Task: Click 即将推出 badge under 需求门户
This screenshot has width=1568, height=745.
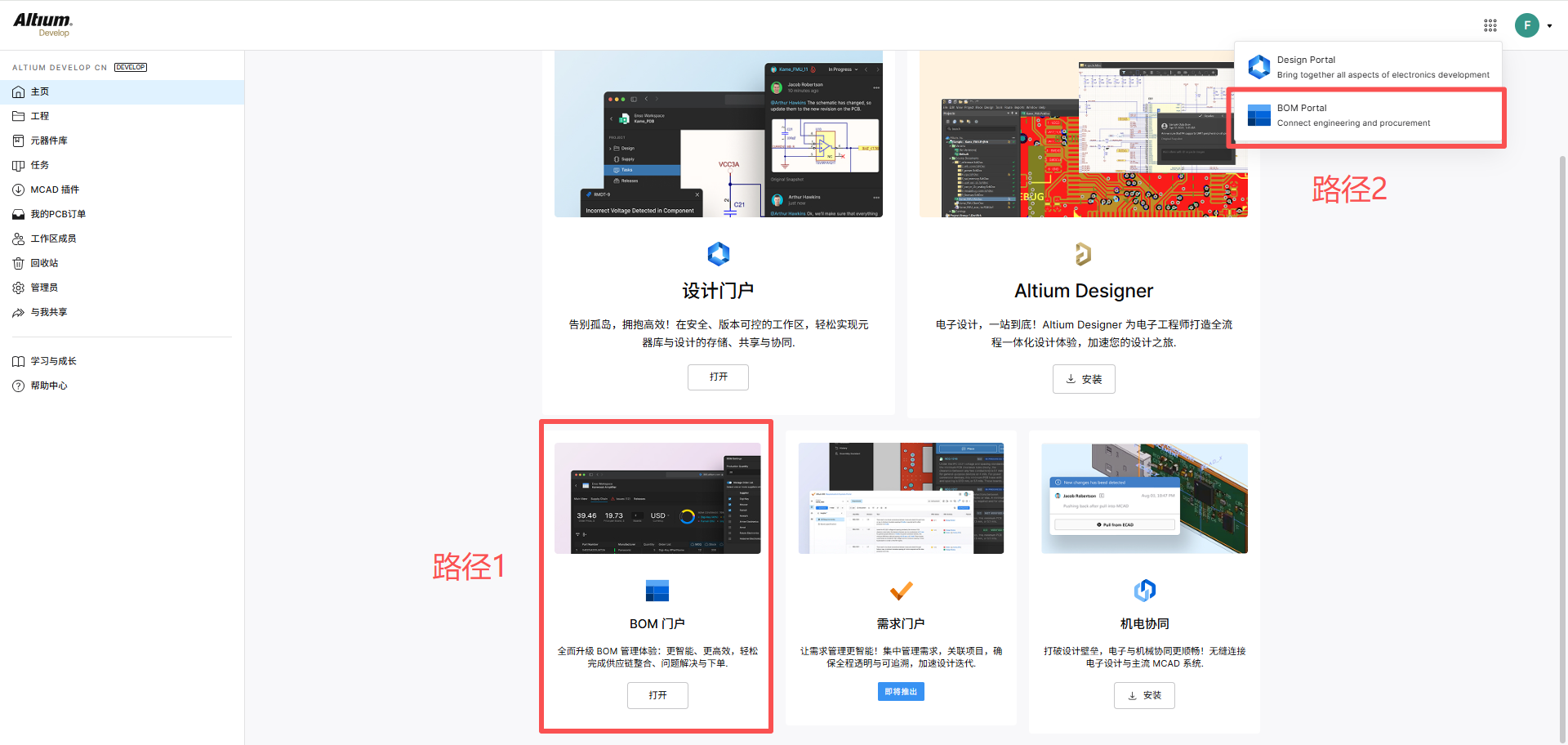Action: [x=901, y=692]
